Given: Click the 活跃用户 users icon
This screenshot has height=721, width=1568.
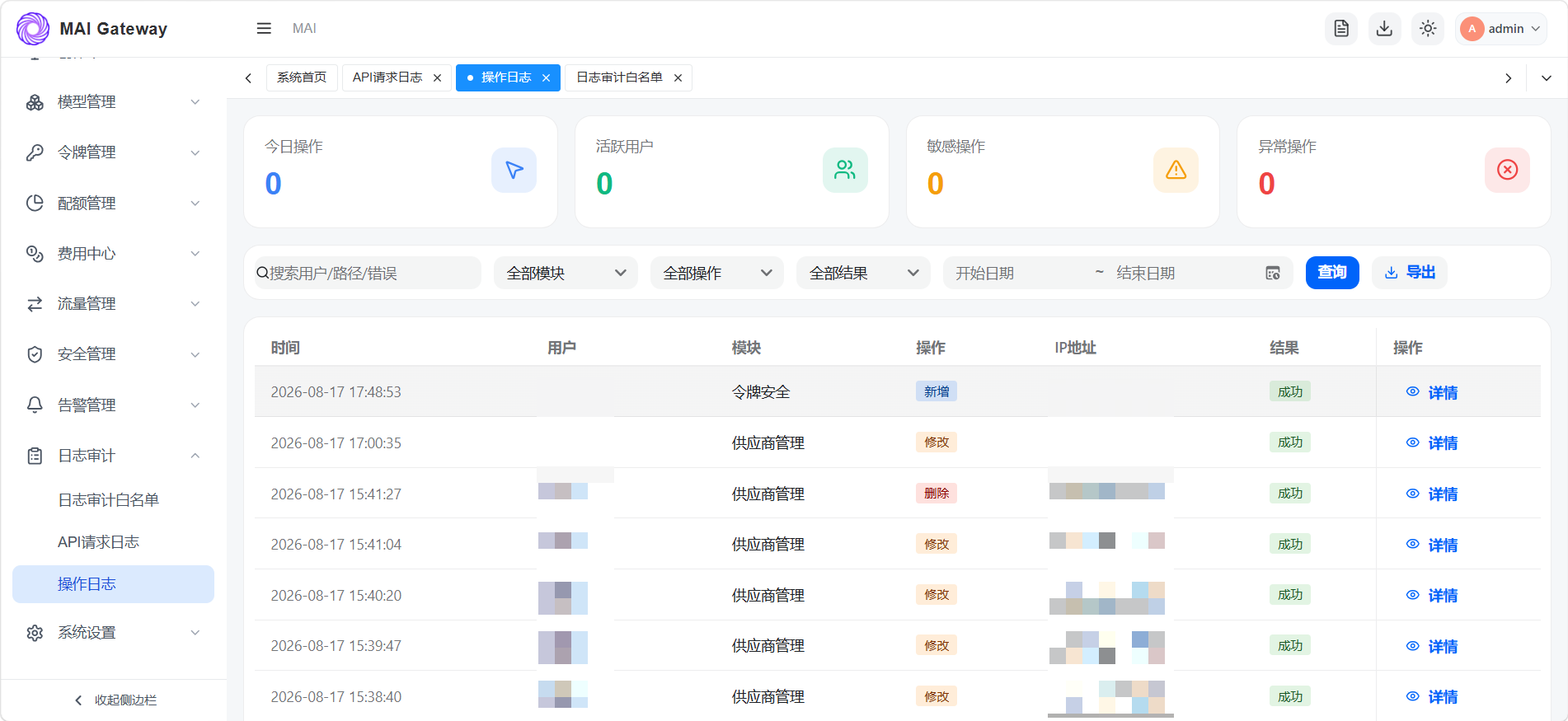Looking at the screenshot, I should [x=845, y=171].
